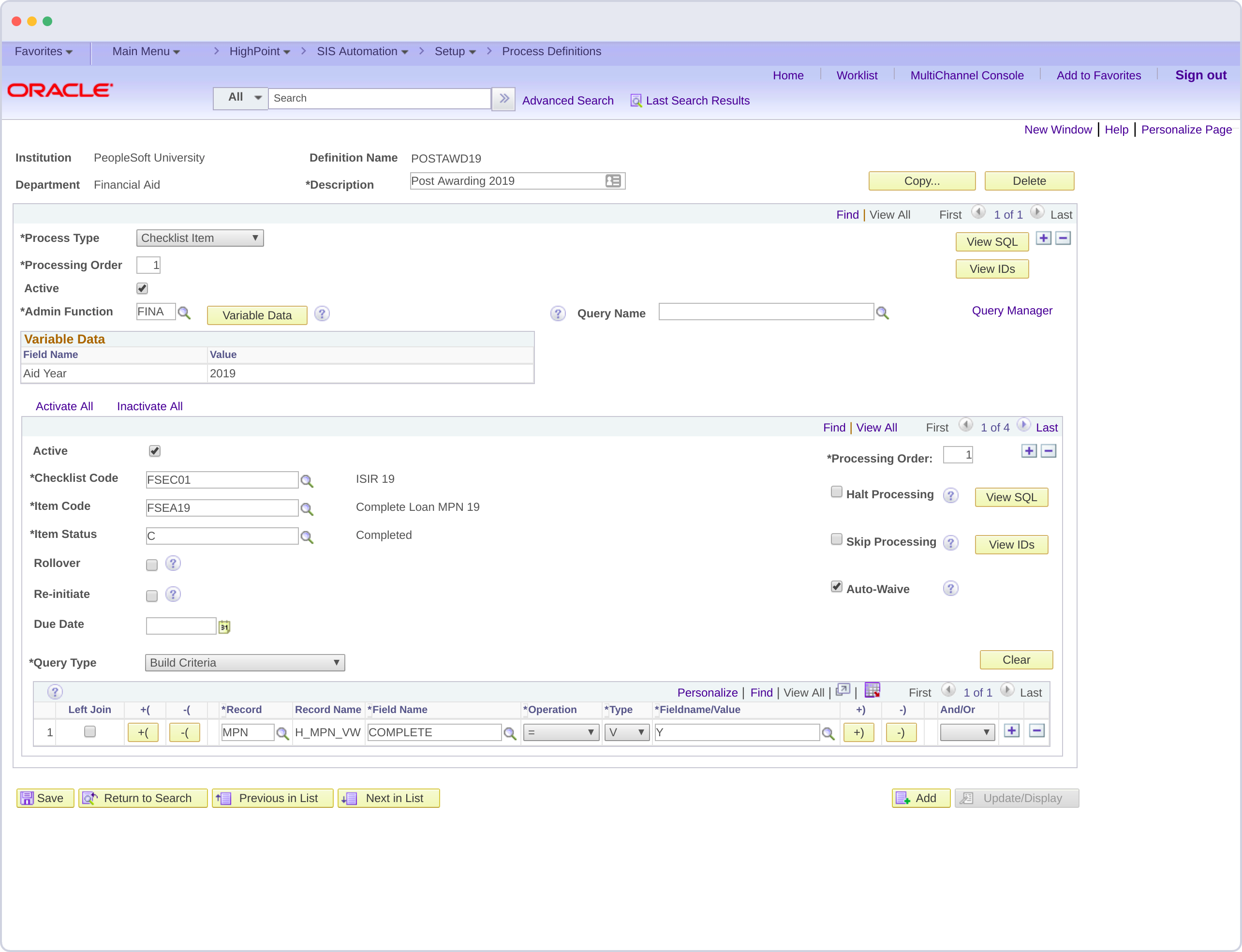
Task: Open Auto-Waive help icon
Action: pyautogui.click(x=950, y=589)
